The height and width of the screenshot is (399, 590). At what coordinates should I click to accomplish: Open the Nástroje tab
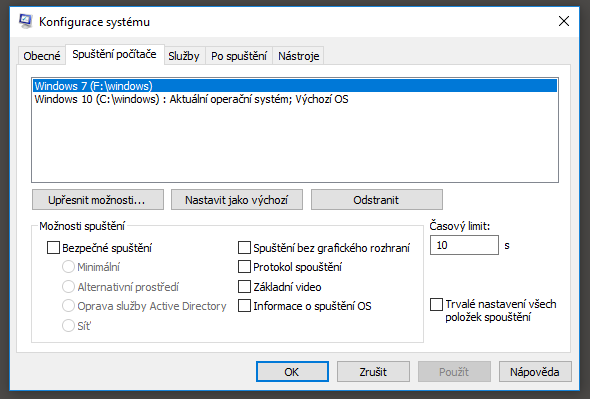298,56
